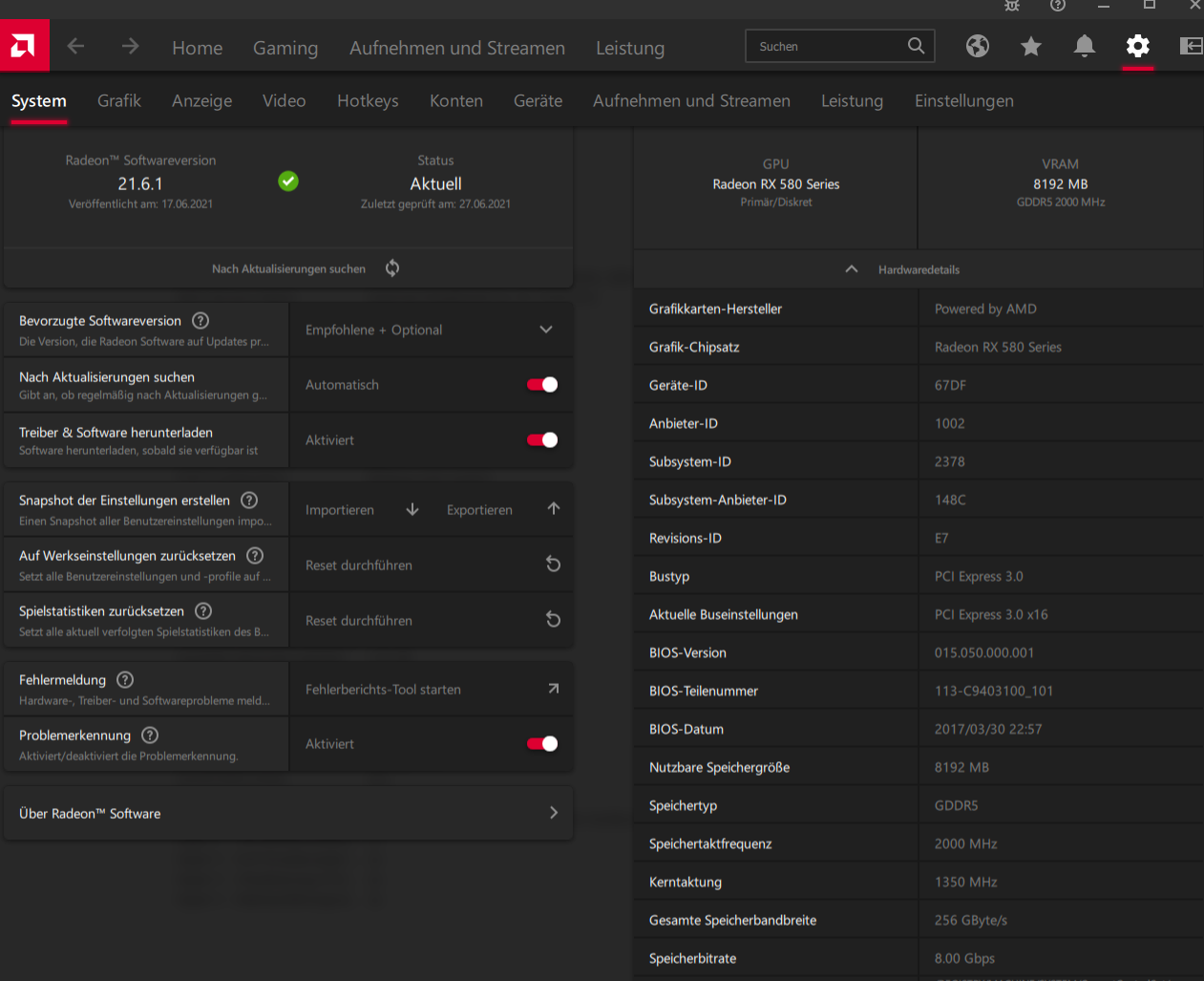Viewport: 1204px width, 981px height.
Task: Click the search magnifier icon
Action: [916, 46]
